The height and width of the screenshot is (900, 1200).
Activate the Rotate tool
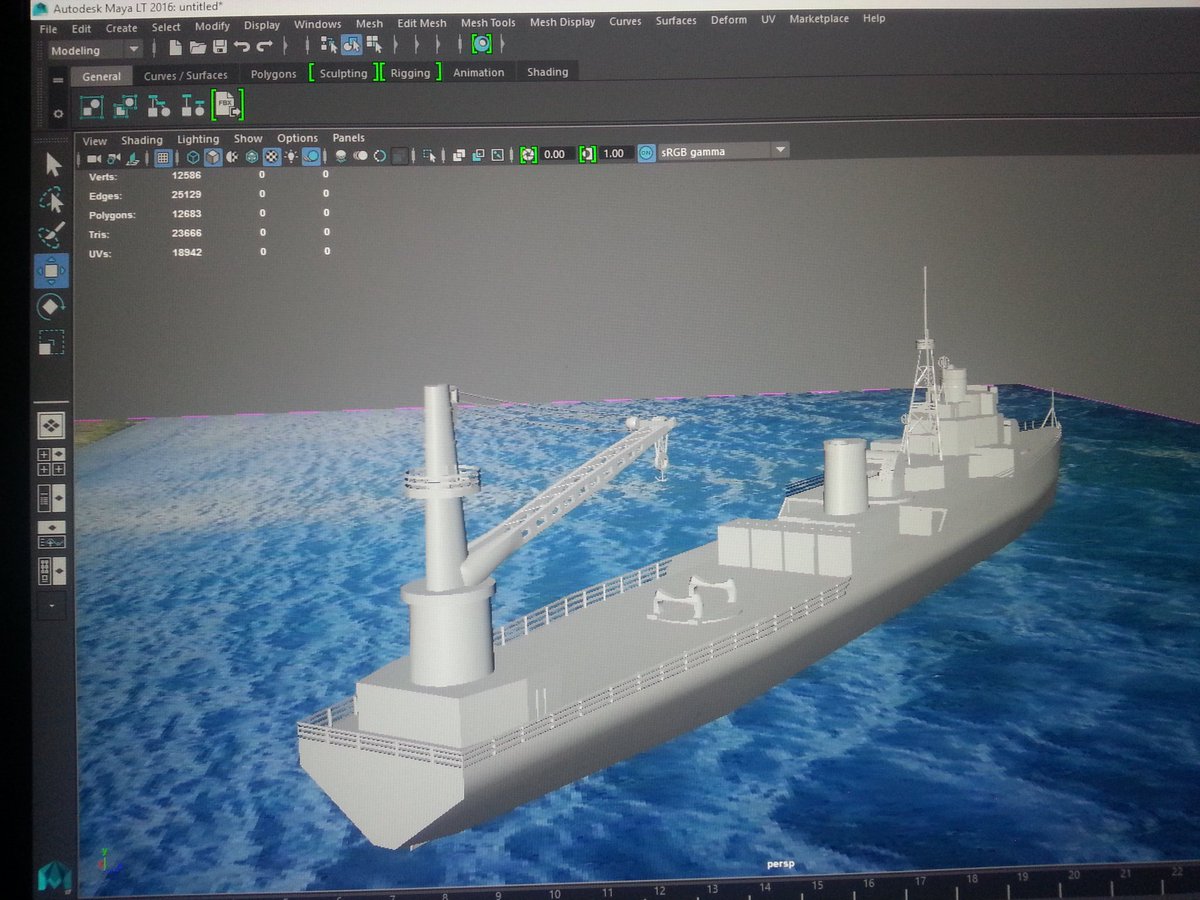52,306
